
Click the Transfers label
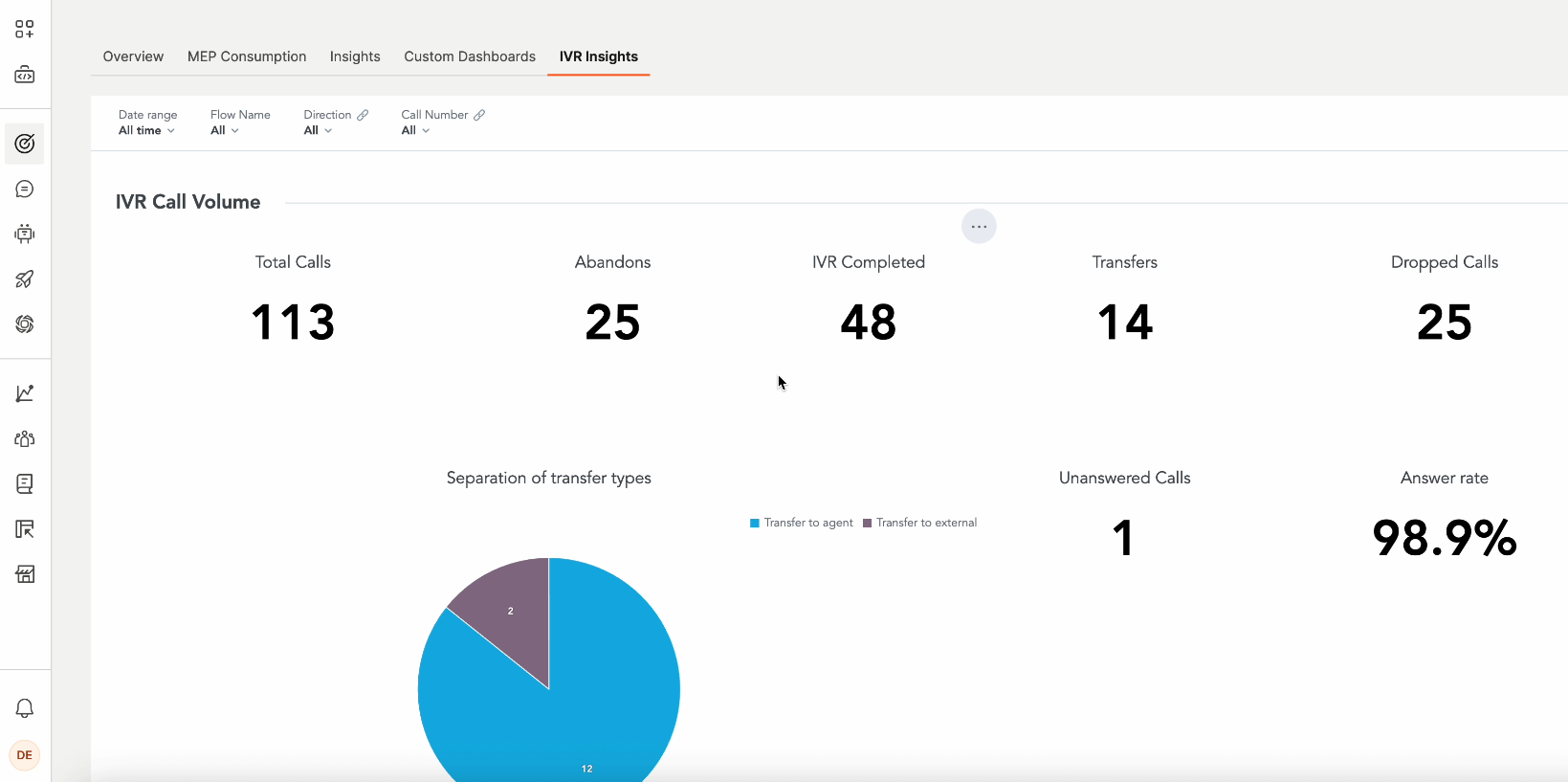[1125, 262]
